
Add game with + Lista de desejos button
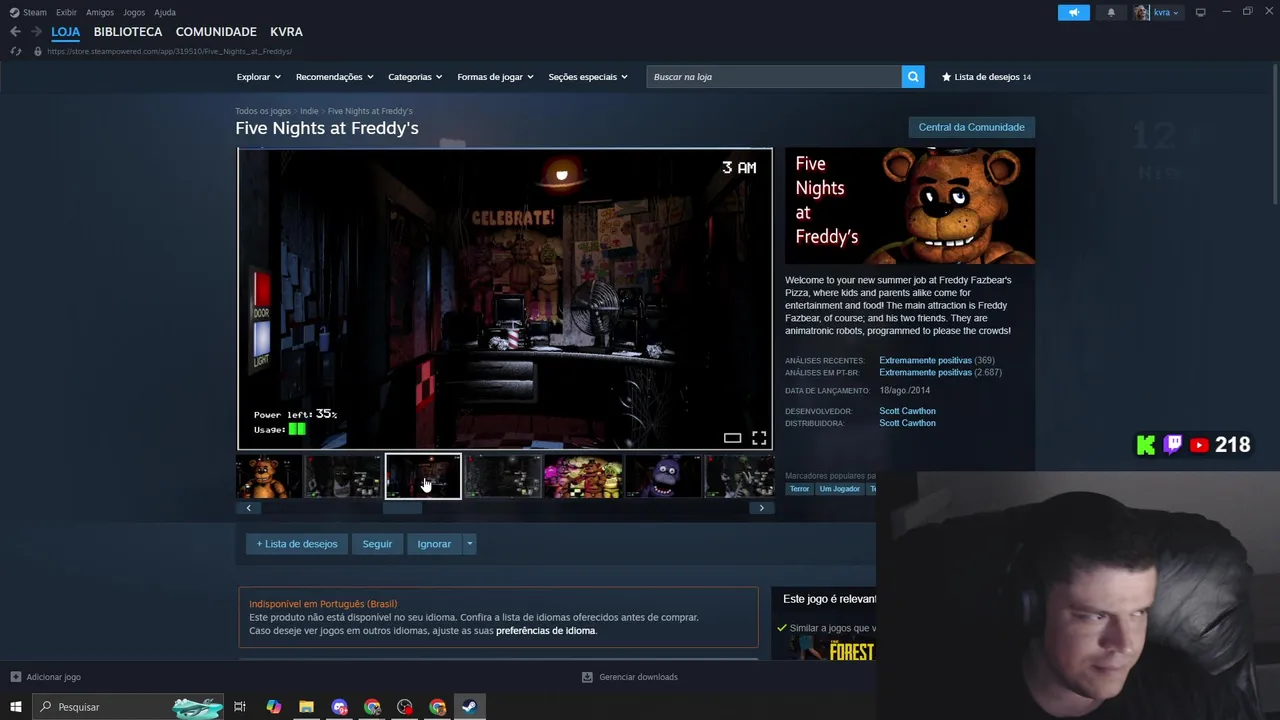[296, 544]
